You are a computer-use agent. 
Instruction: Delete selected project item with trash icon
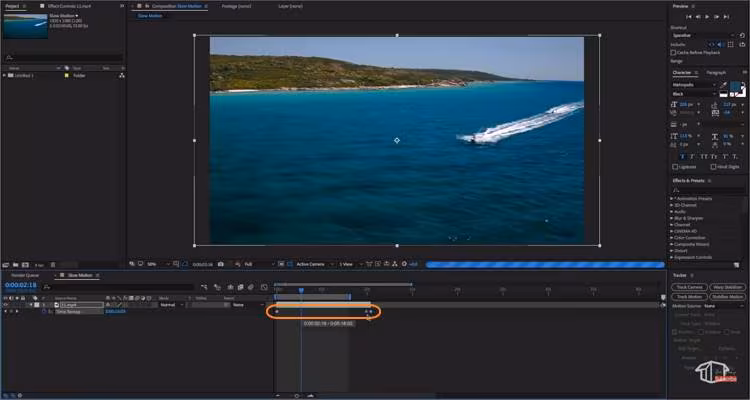[53, 265]
